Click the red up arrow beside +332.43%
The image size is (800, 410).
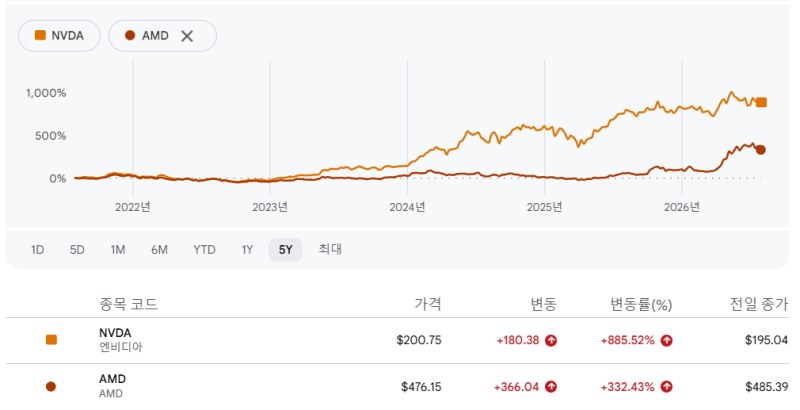click(666, 387)
